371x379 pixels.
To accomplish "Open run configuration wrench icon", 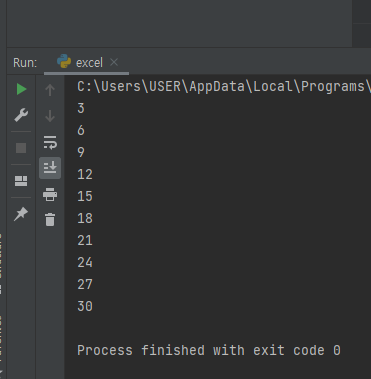I will (21, 115).
